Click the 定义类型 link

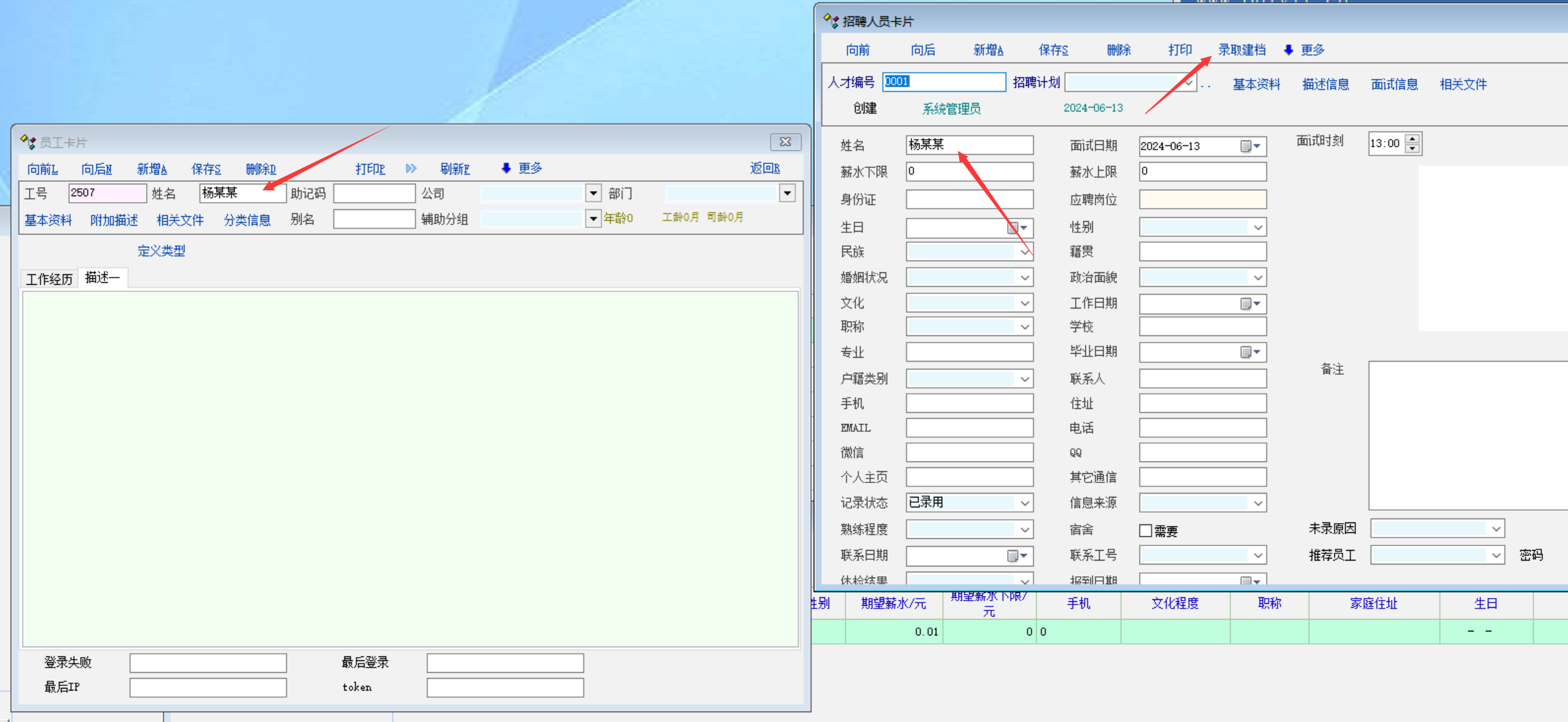[161, 251]
